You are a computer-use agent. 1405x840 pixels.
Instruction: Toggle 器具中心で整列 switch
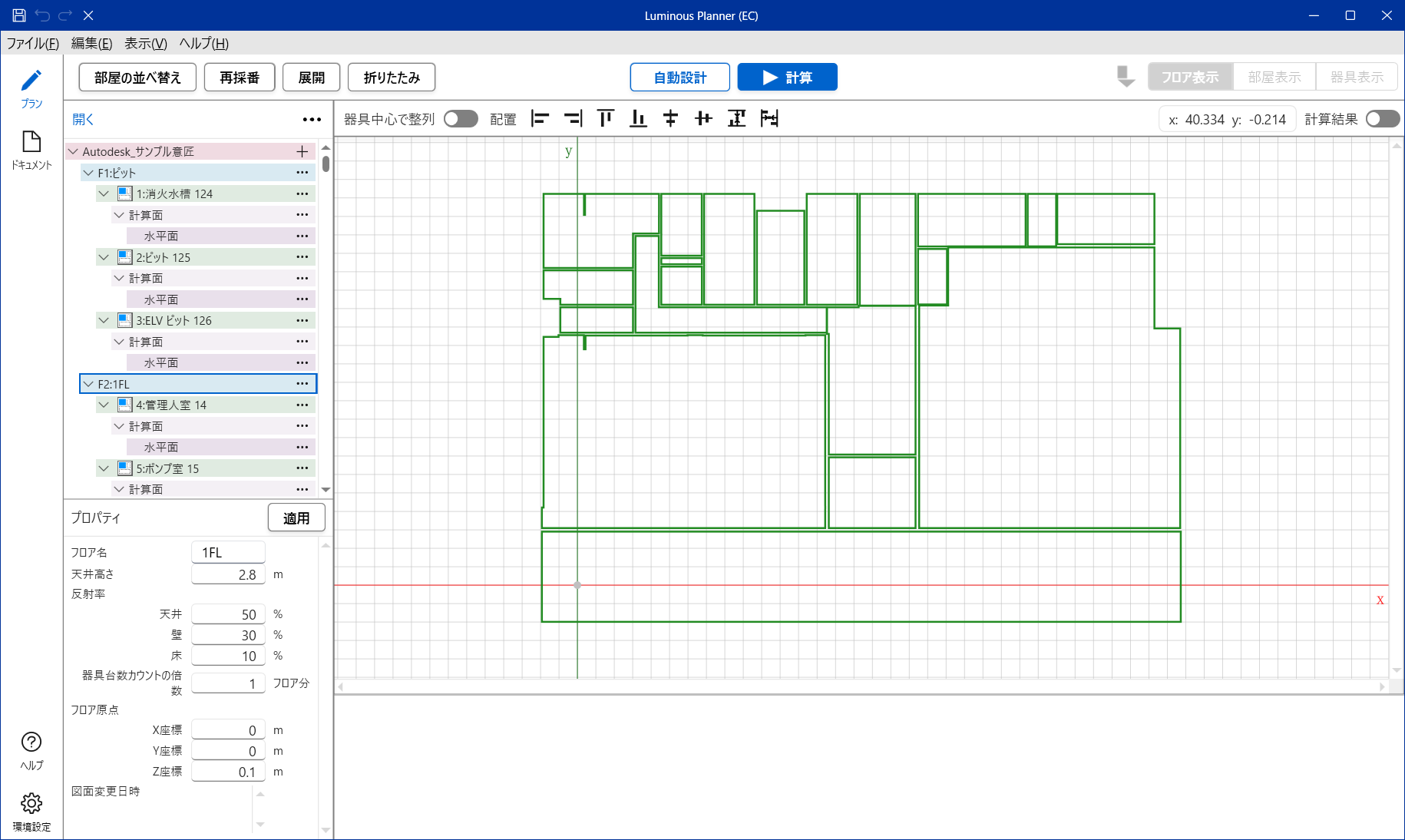(461, 119)
